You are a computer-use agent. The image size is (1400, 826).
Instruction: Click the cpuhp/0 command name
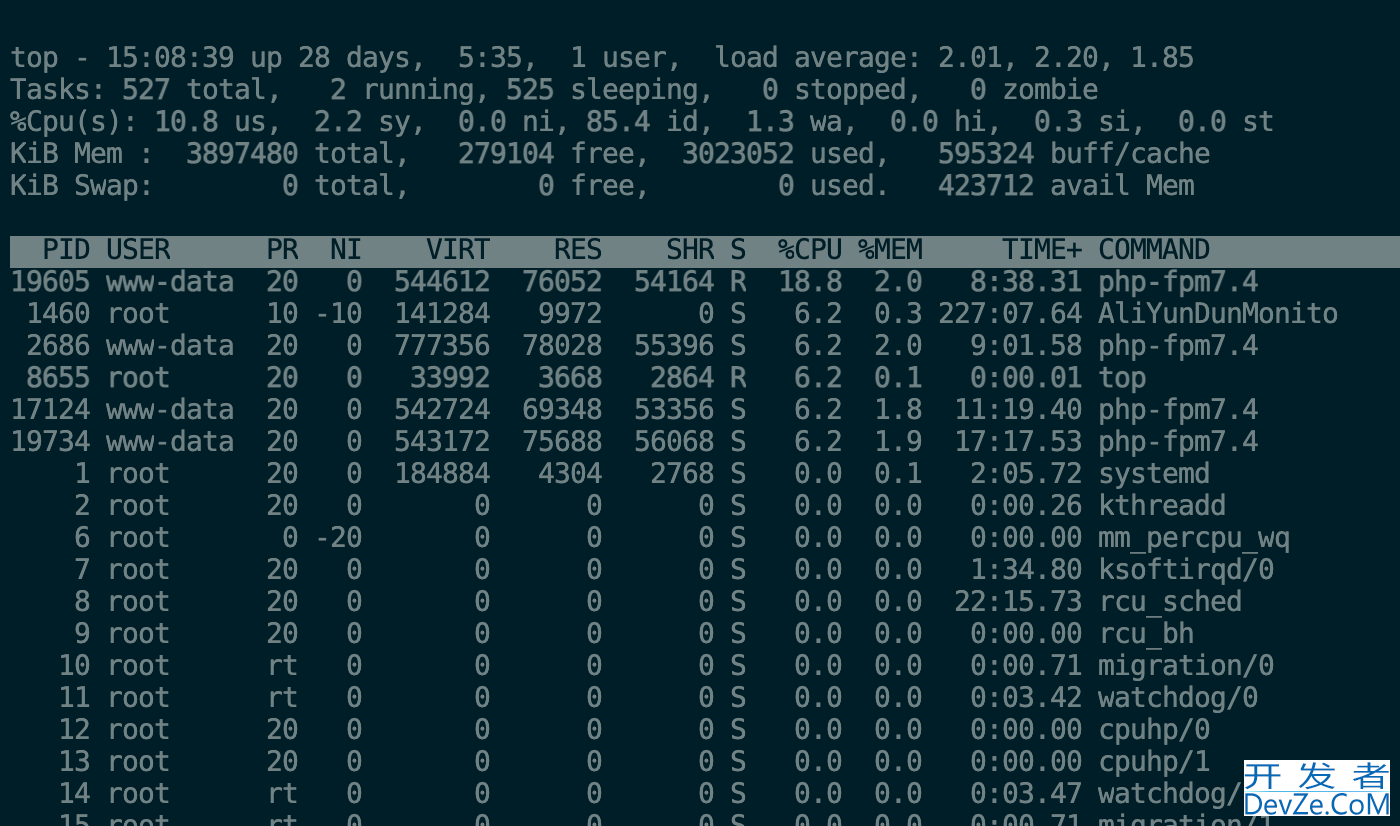tap(1154, 730)
